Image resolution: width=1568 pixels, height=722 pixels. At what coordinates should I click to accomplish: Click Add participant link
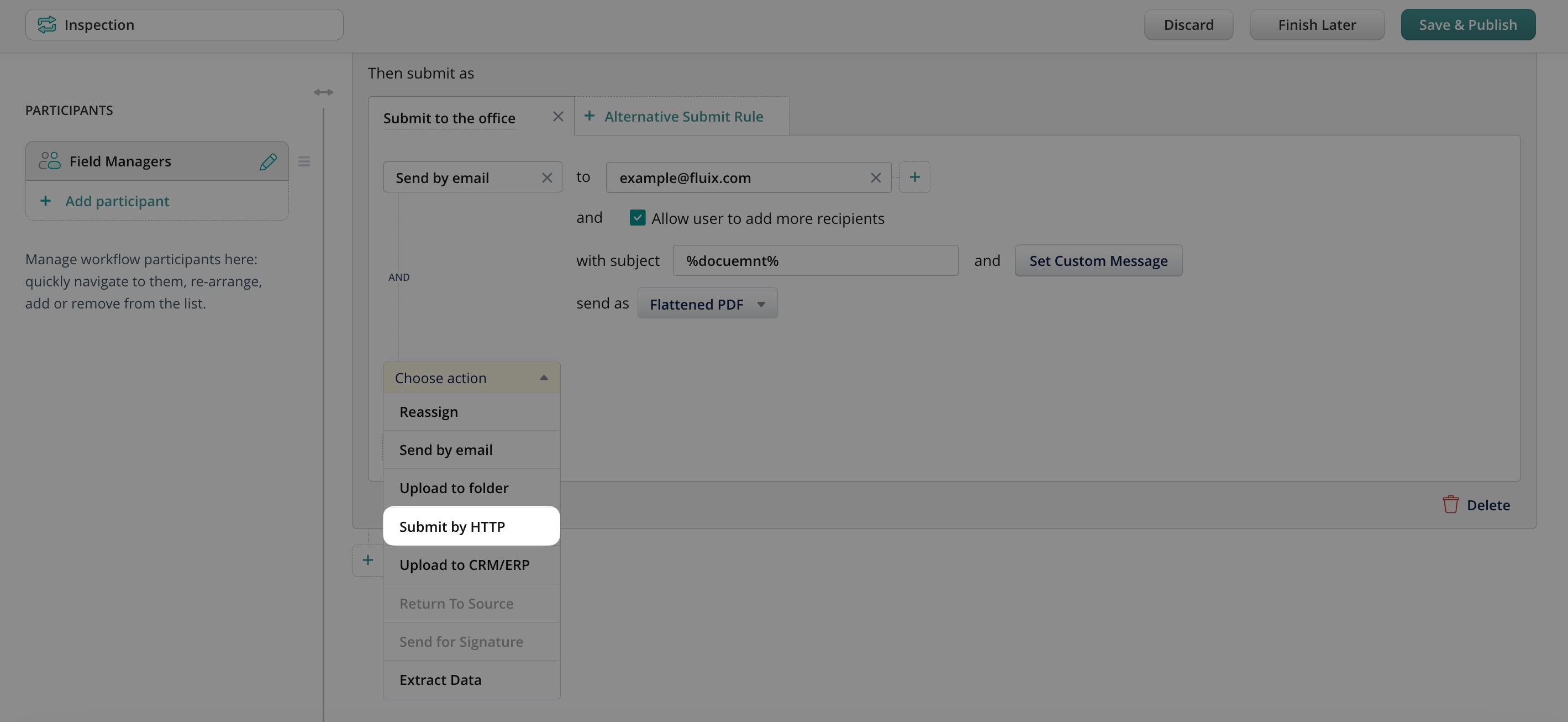point(117,201)
